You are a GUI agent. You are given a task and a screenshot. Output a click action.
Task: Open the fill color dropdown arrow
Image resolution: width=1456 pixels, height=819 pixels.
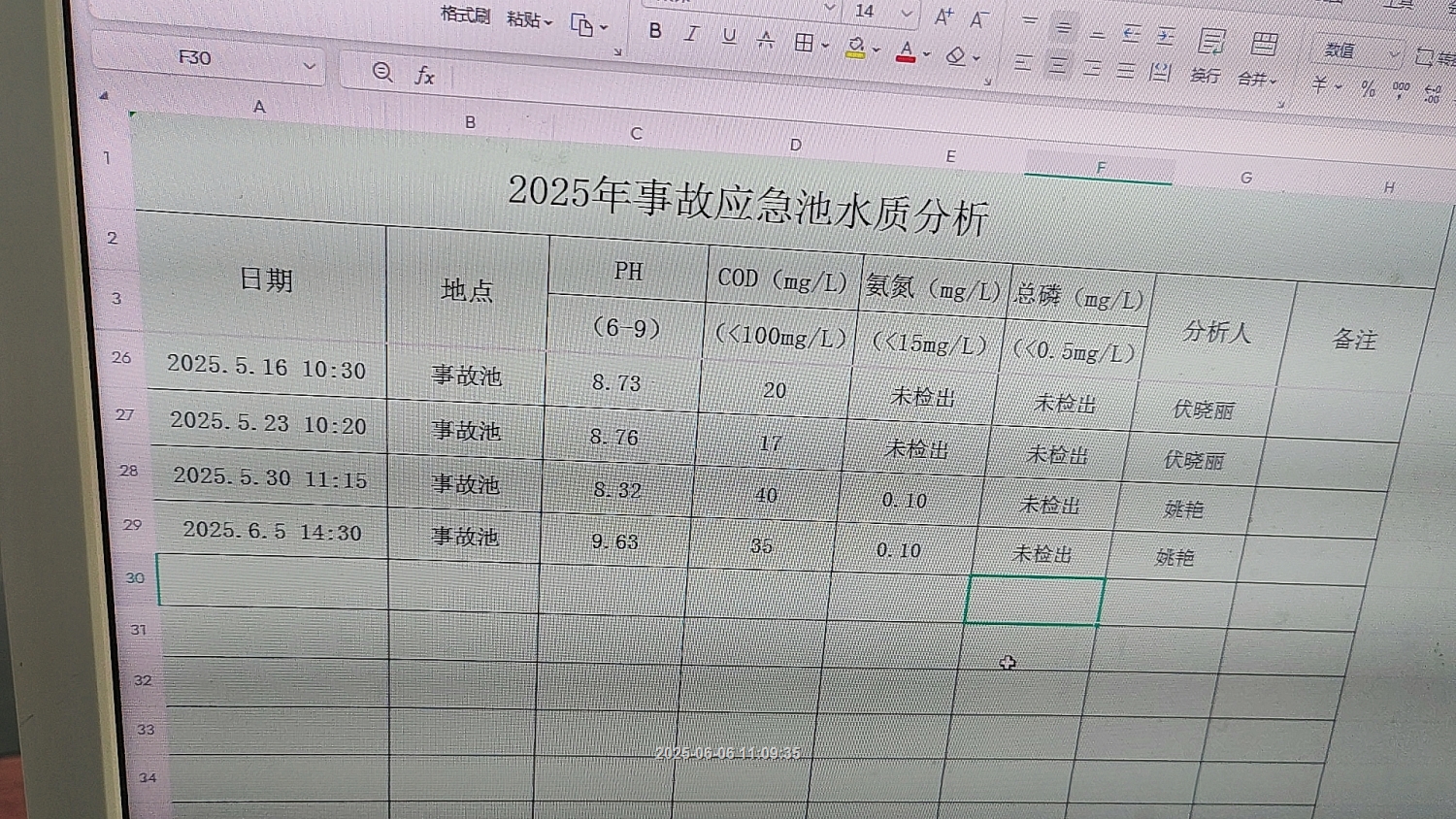[x=877, y=49]
